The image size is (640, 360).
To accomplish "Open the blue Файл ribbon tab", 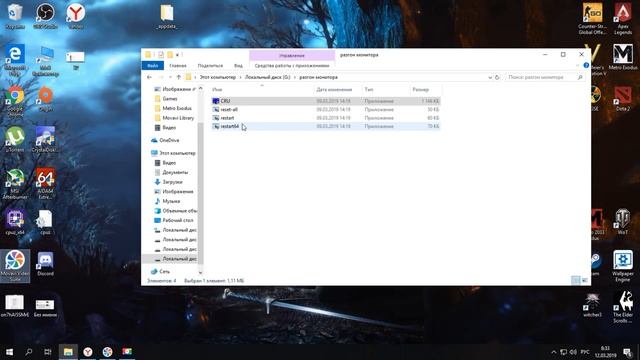I will 153,65.
